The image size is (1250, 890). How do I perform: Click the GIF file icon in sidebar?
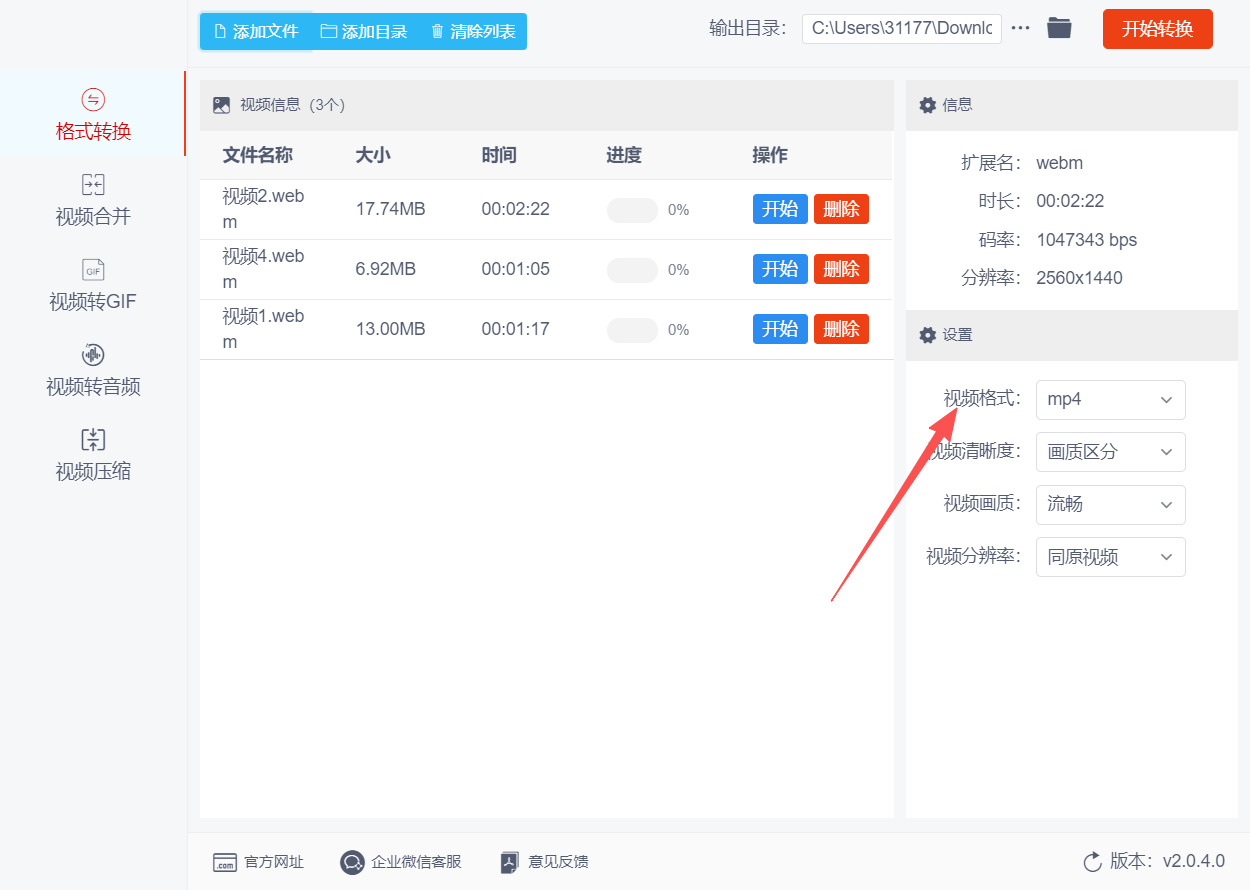pos(93,270)
